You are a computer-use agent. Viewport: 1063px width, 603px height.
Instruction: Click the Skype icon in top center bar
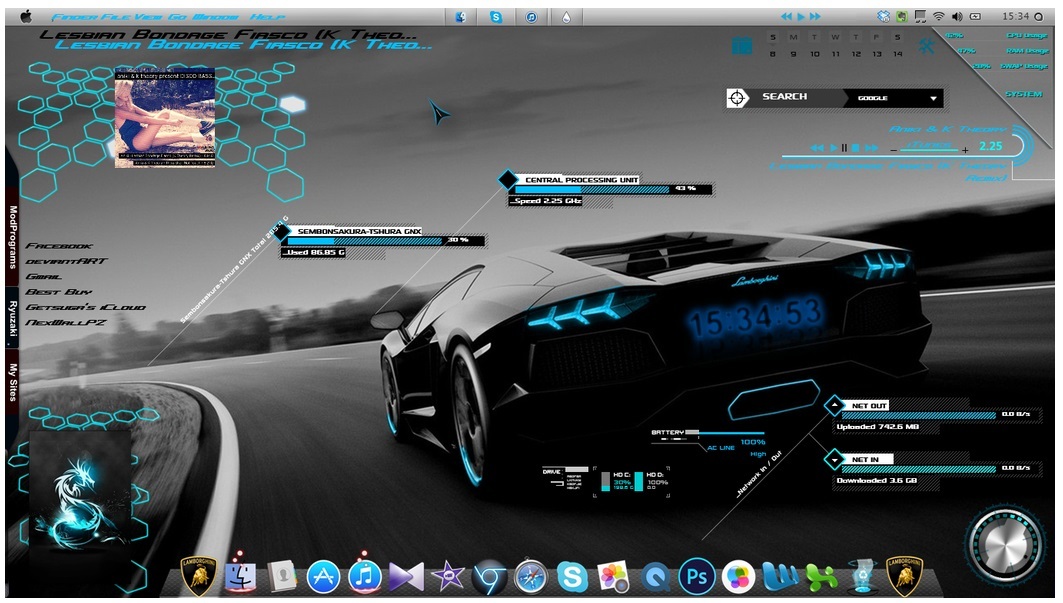[x=496, y=17]
